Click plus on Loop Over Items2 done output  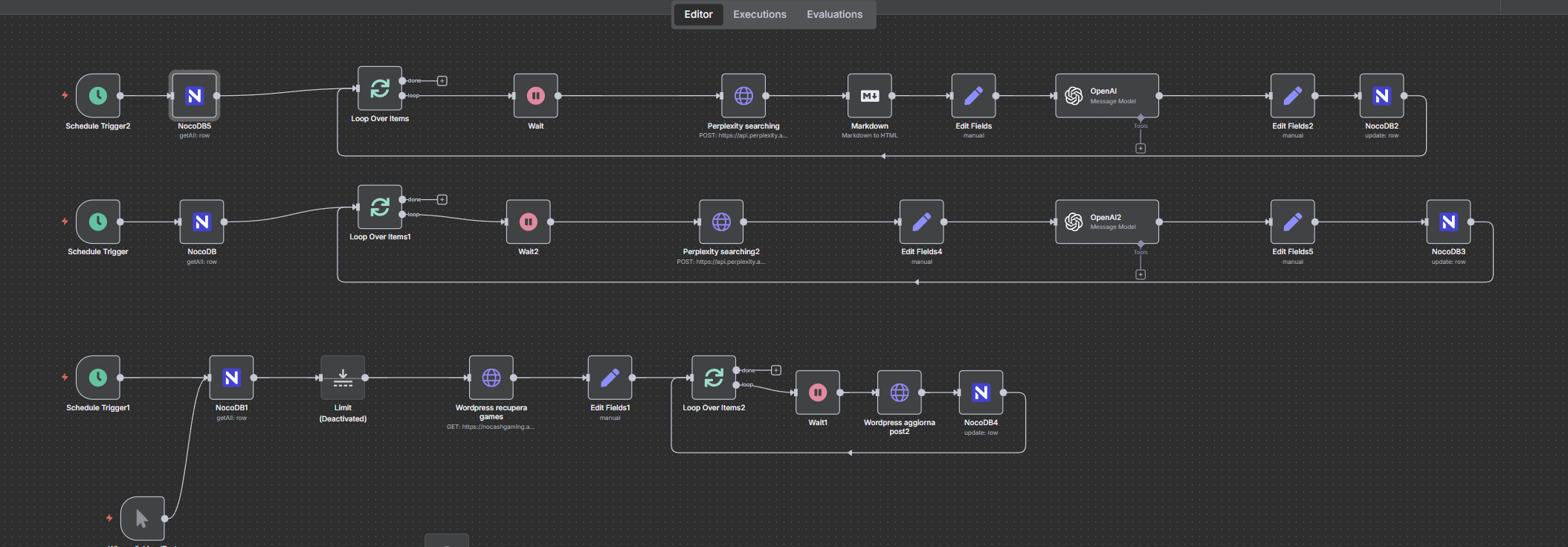[776, 370]
